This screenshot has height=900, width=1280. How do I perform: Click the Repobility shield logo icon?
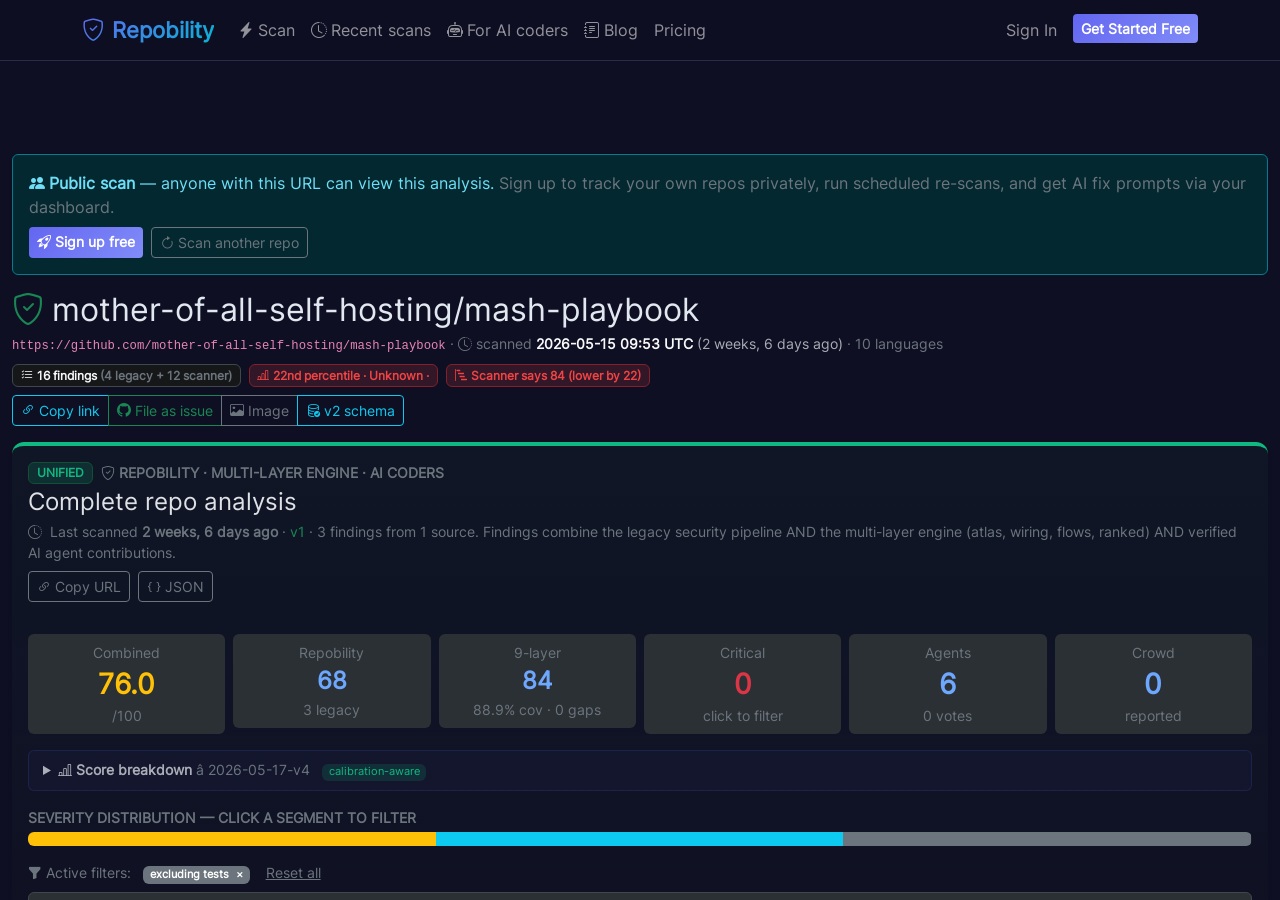point(93,30)
